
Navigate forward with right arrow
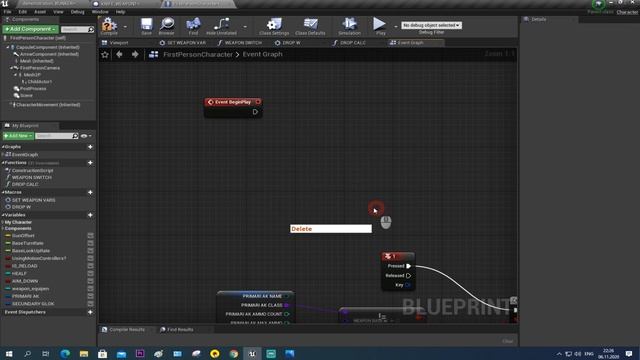point(135,54)
